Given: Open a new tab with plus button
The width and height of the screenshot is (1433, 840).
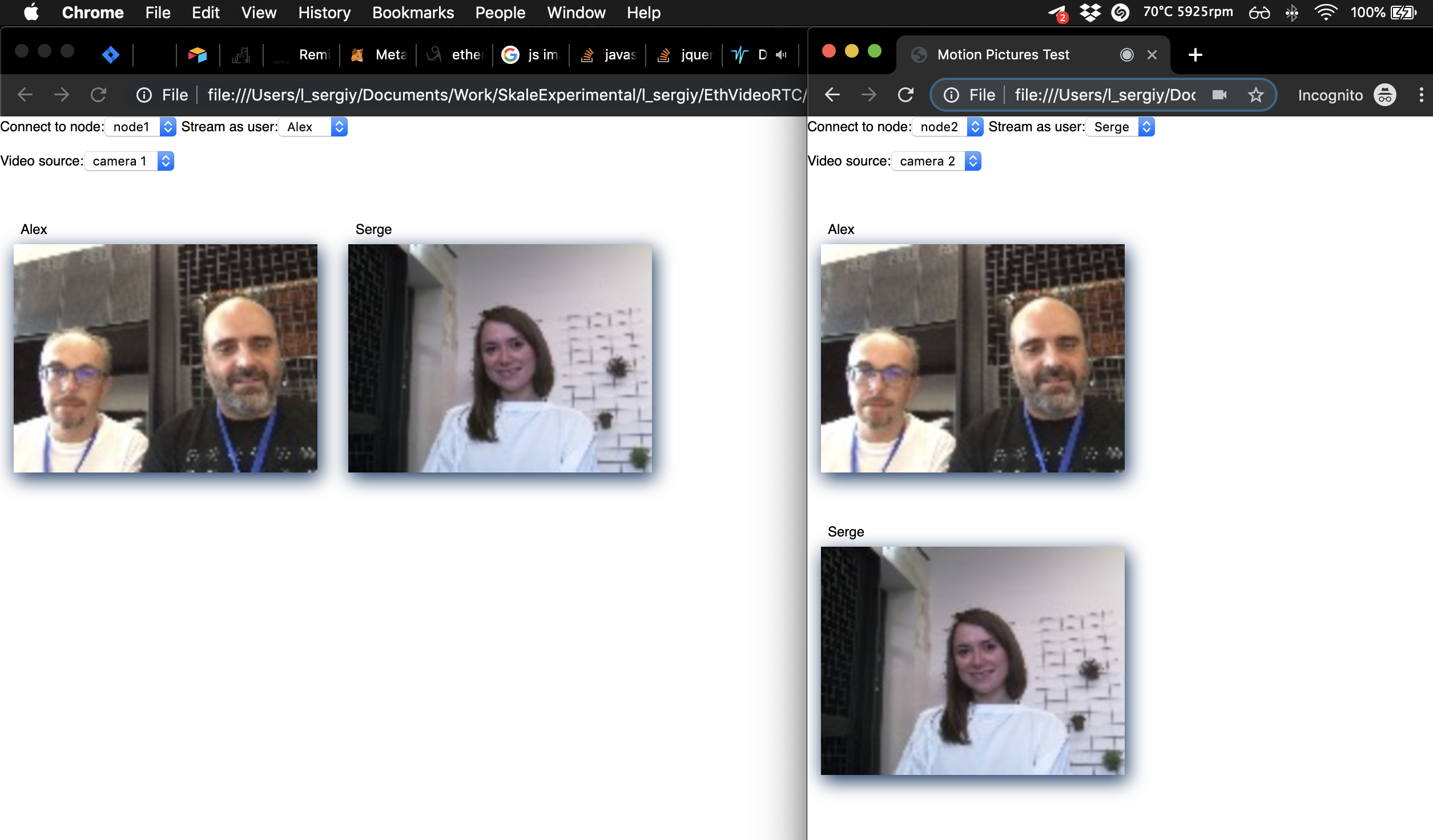Looking at the screenshot, I should pos(1195,55).
